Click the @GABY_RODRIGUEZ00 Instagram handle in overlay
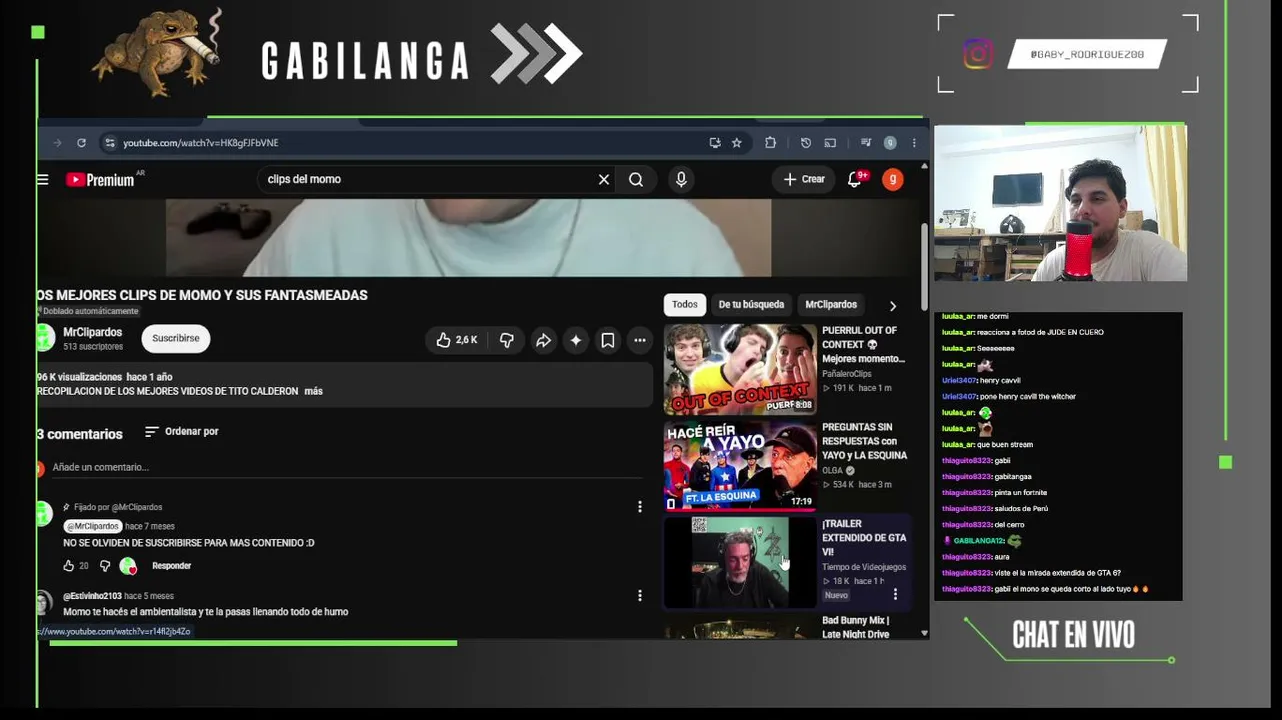Screen dimensions: 1282x720 1087,54
